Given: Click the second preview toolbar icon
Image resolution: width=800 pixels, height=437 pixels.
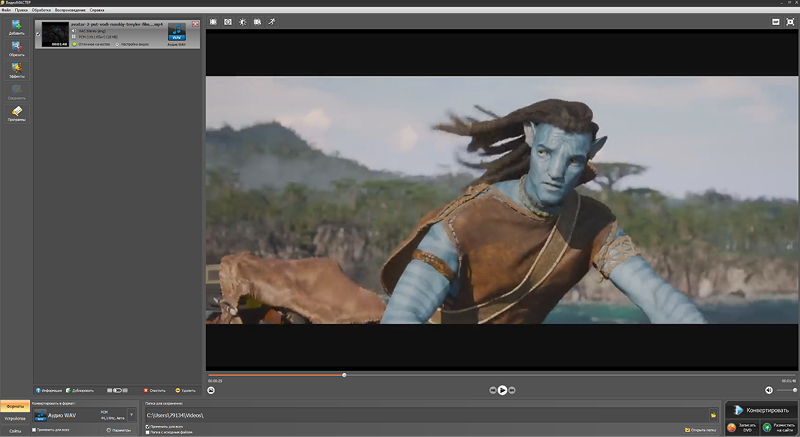Looking at the screenshot, I should coord(228,22).
